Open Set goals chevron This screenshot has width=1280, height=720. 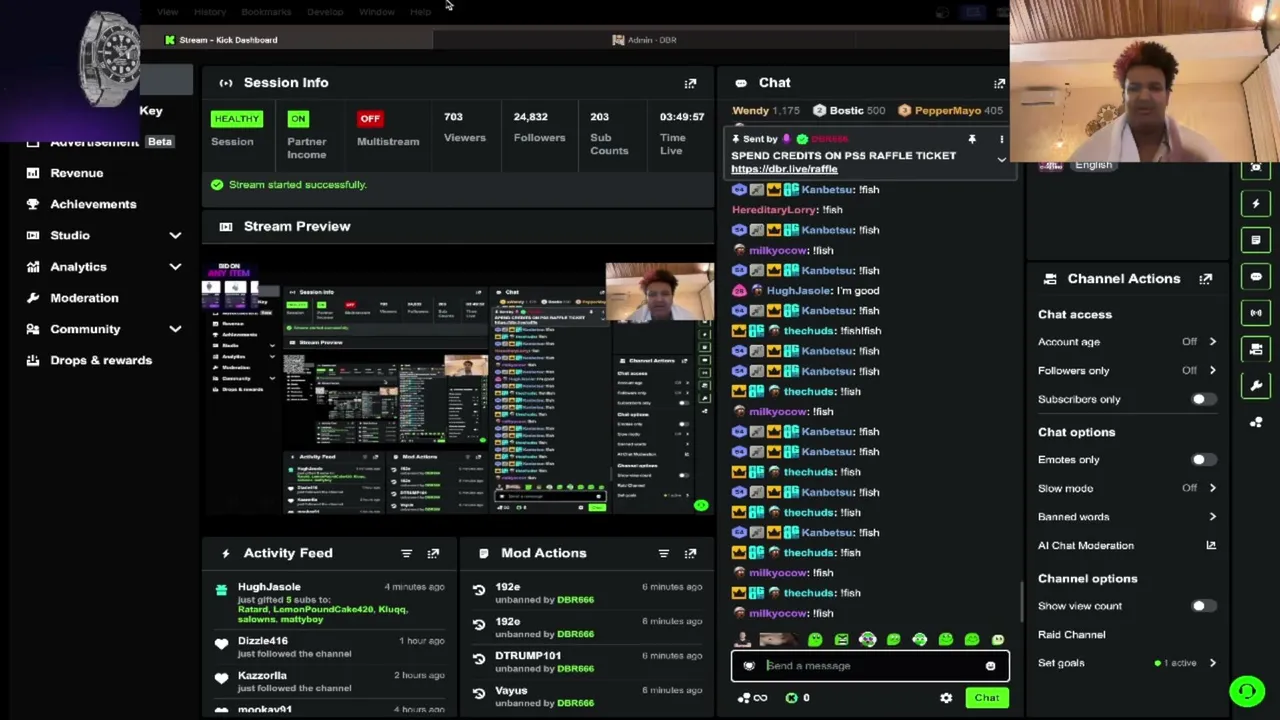click(1212, 663)
